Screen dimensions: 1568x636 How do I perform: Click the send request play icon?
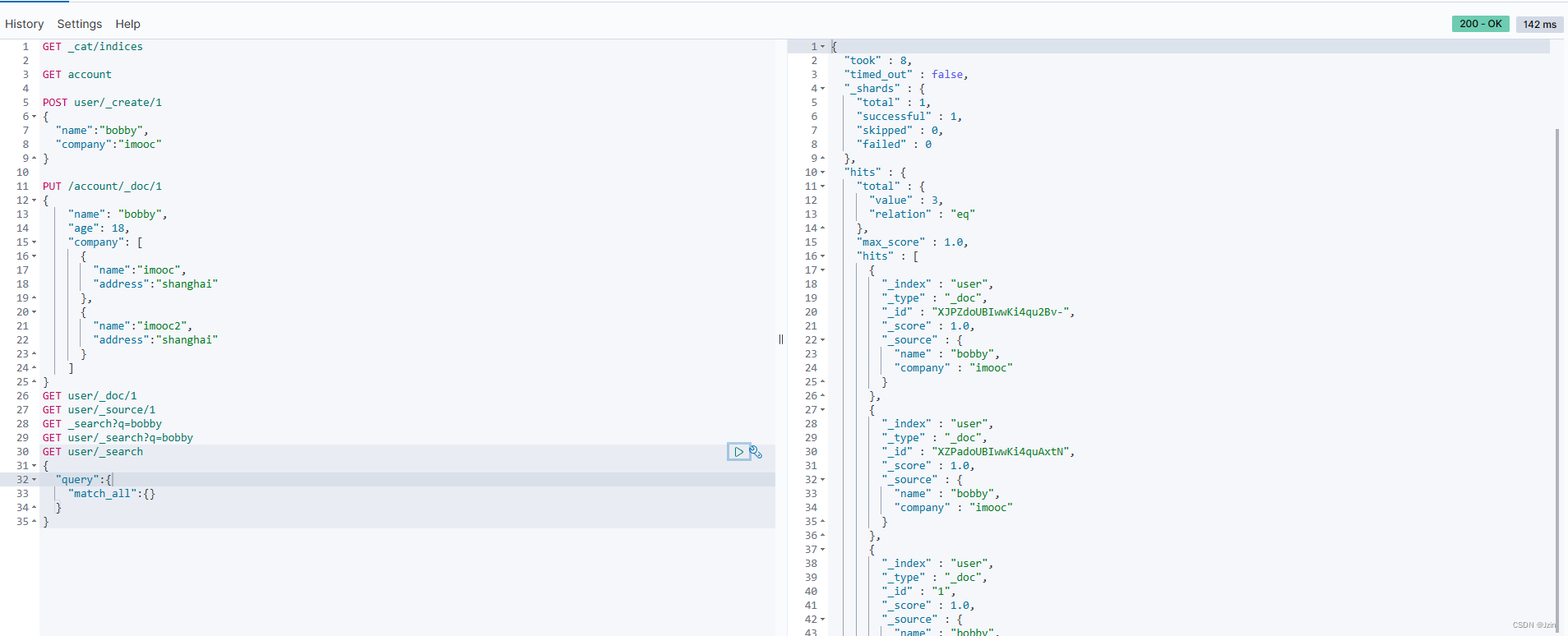click(738, 452)
